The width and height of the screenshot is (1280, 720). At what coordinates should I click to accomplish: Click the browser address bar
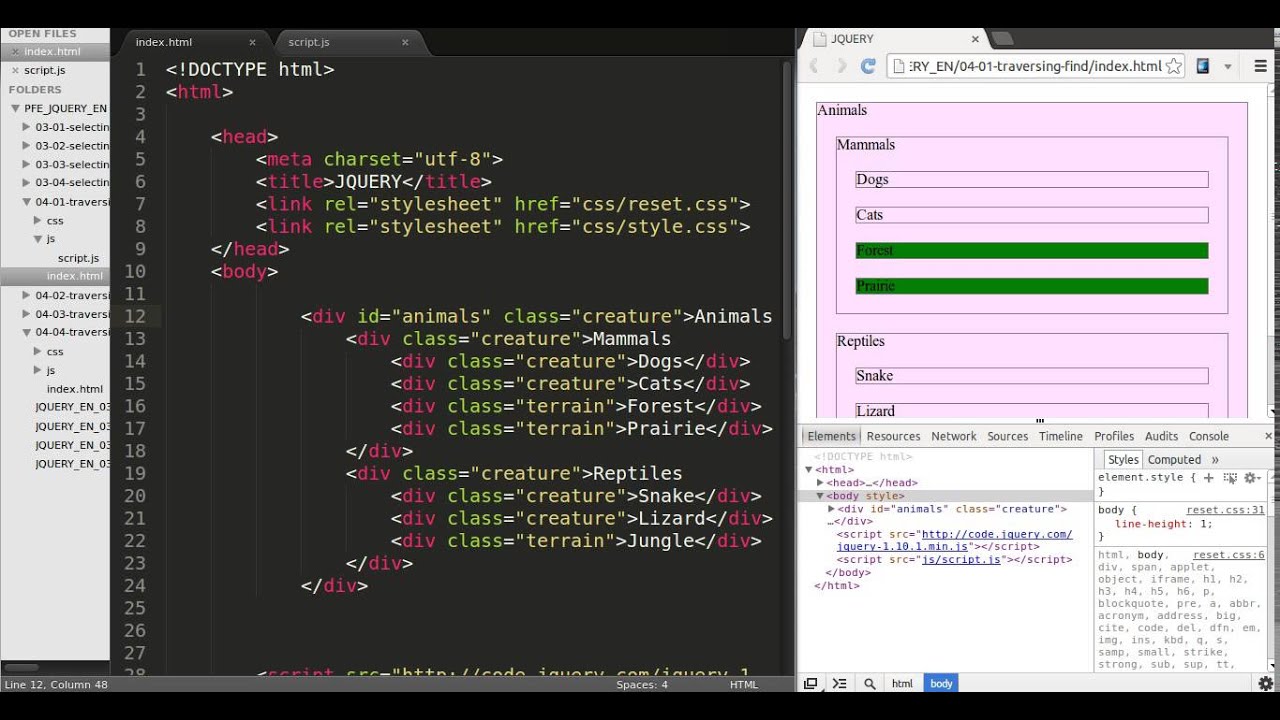[1035, 66]
